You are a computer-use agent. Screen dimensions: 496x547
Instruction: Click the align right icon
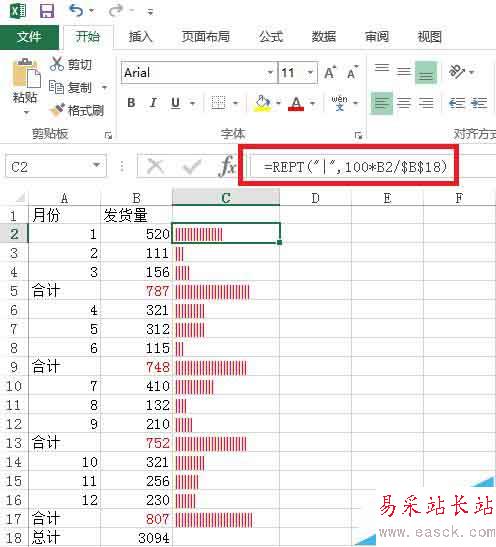tap(426, 103)
